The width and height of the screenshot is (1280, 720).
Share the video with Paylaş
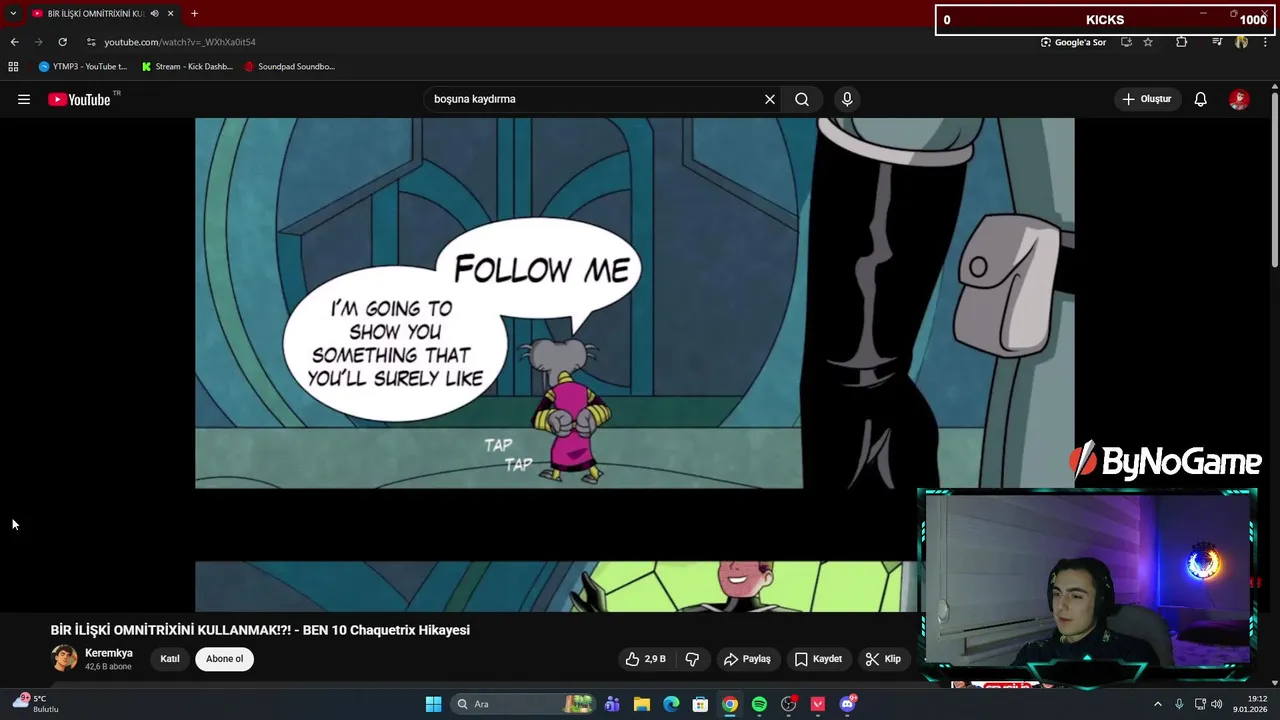click(x=747, y=659)
